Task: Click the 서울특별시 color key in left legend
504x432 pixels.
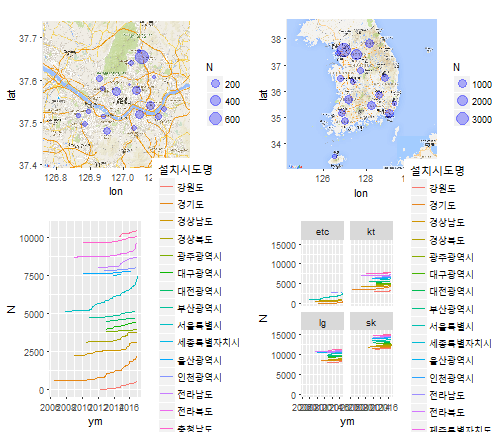Action: [x=167, y=325]
